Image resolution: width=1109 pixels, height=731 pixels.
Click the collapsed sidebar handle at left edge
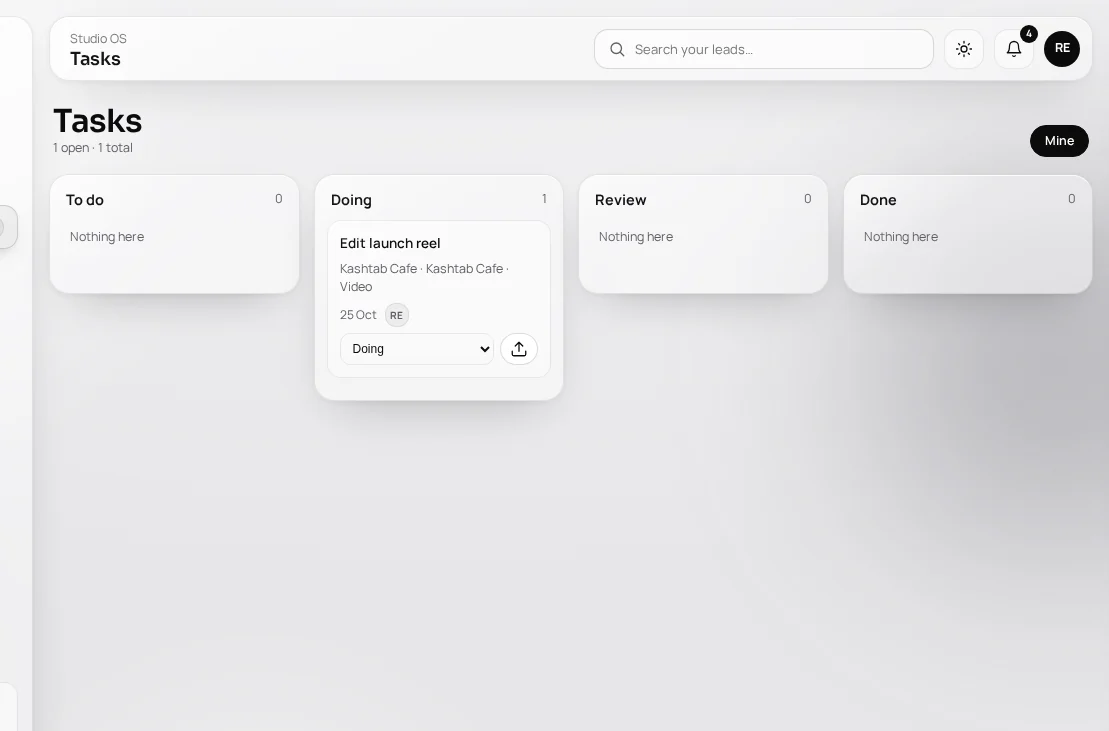pyautogui.click(x=8, y=227)
